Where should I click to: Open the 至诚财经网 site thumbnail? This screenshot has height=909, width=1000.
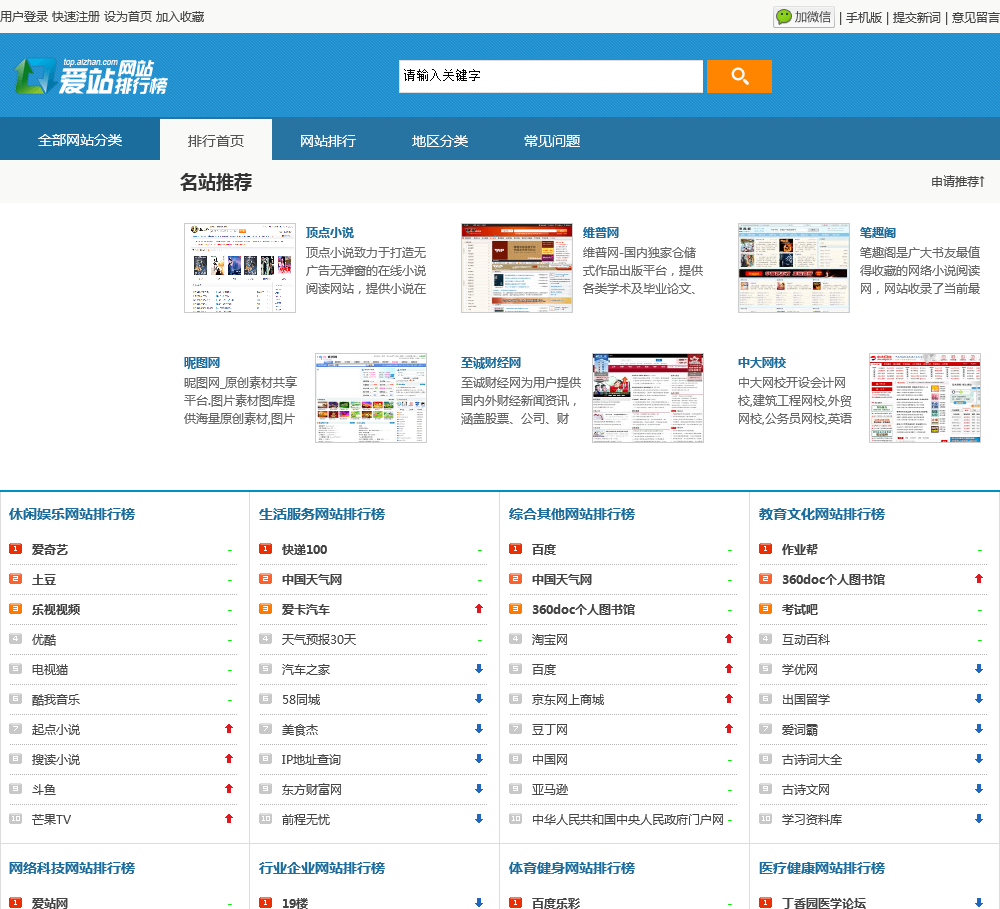(x=648, y=398)
